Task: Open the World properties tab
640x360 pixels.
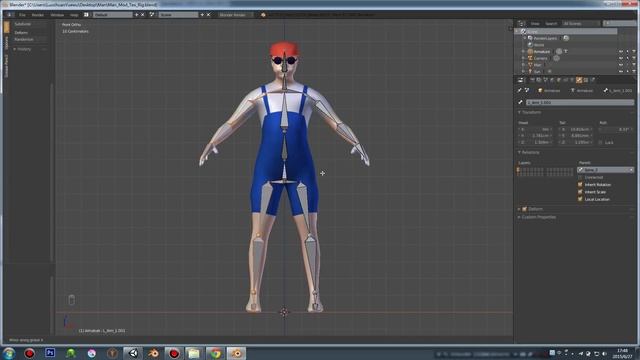Action: 551,80
